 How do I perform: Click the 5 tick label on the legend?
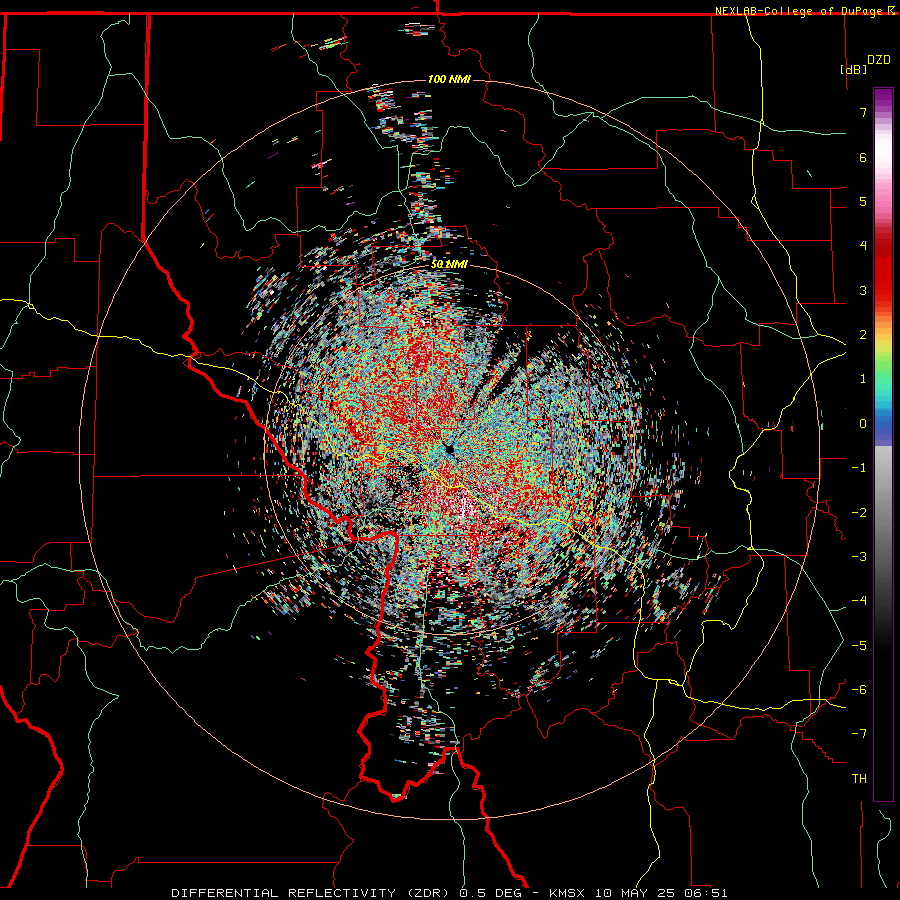click(x=863, y=201)
